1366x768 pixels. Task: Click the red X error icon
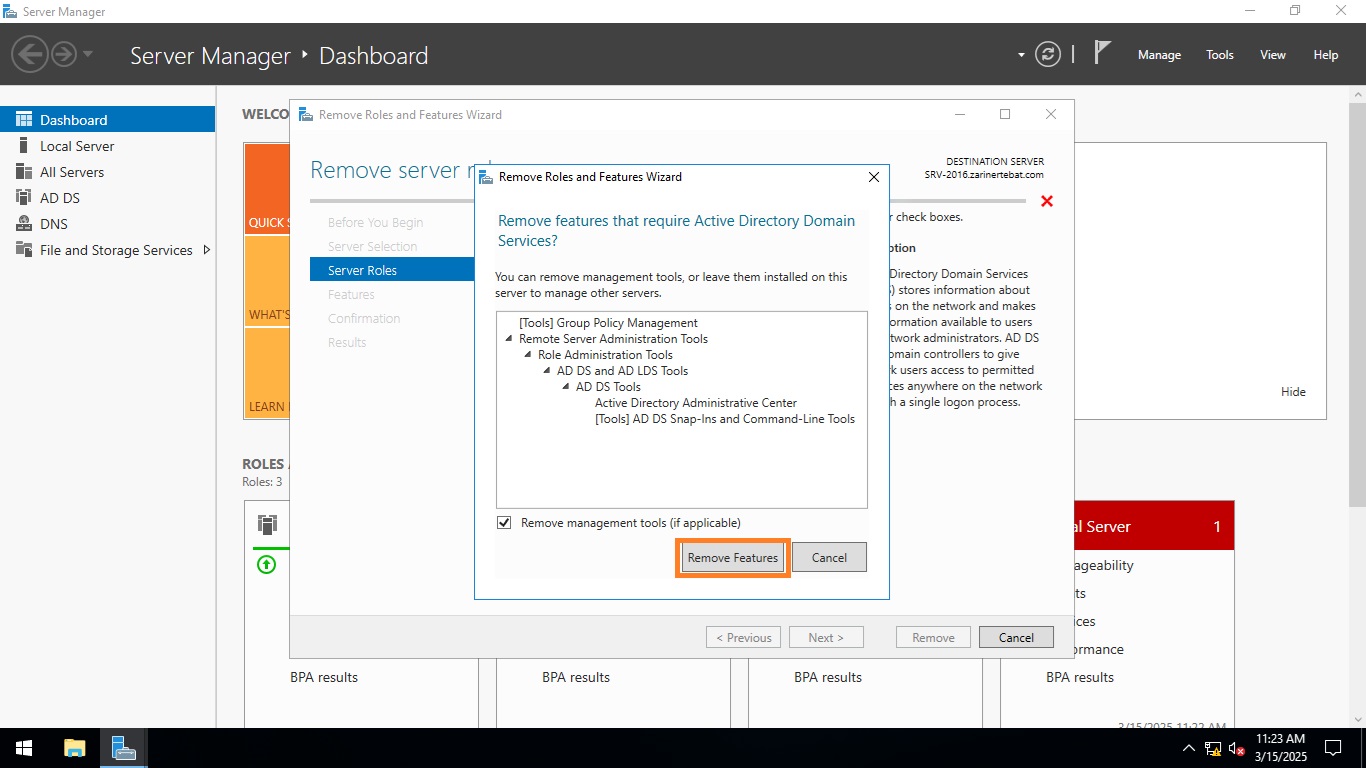(1047, 201)
